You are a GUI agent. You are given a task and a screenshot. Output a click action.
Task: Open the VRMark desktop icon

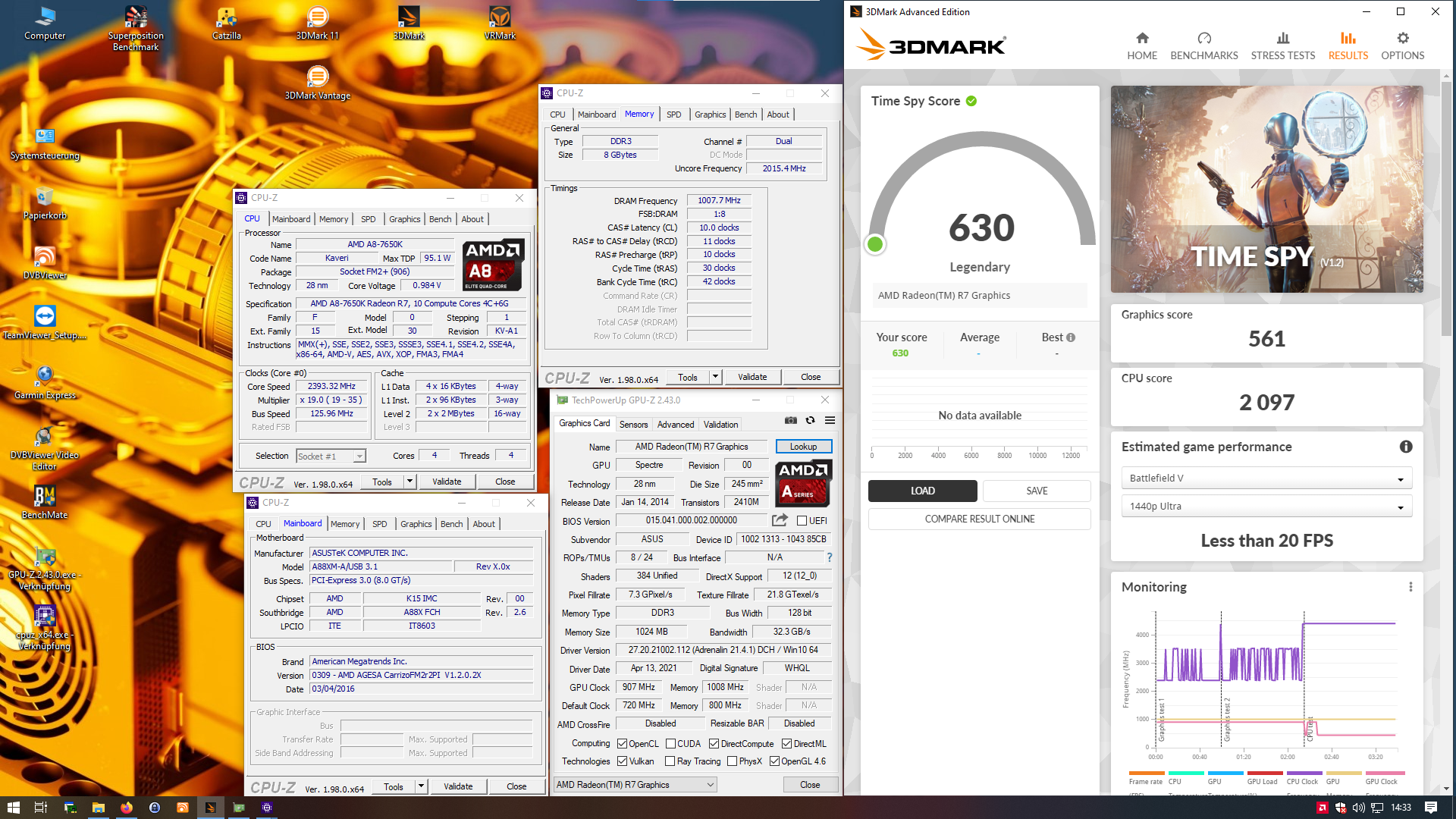500,23
